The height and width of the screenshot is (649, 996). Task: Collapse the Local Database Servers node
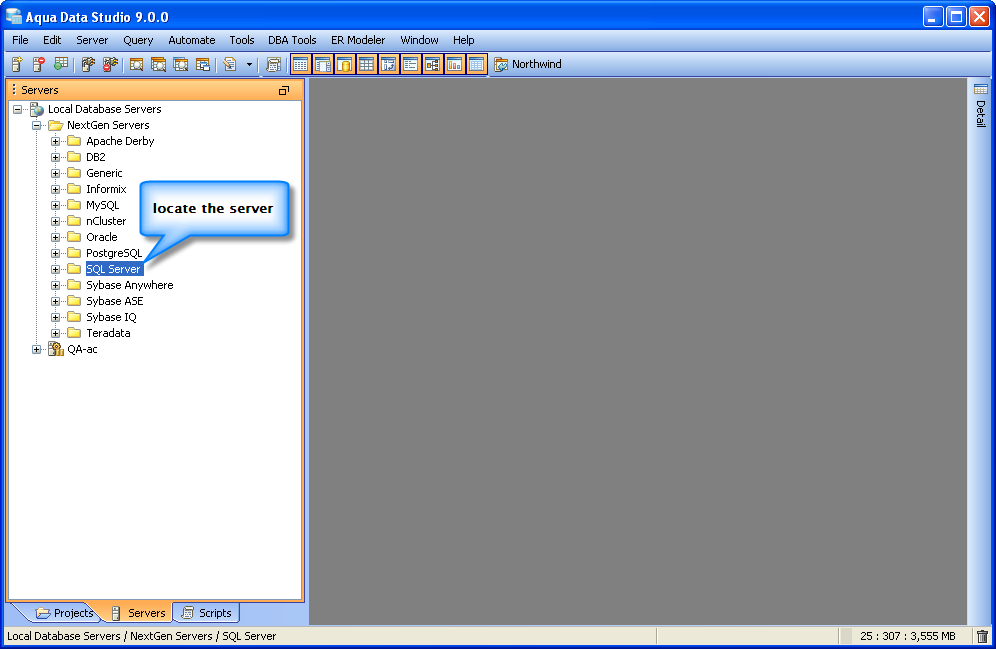click(18, 109)
